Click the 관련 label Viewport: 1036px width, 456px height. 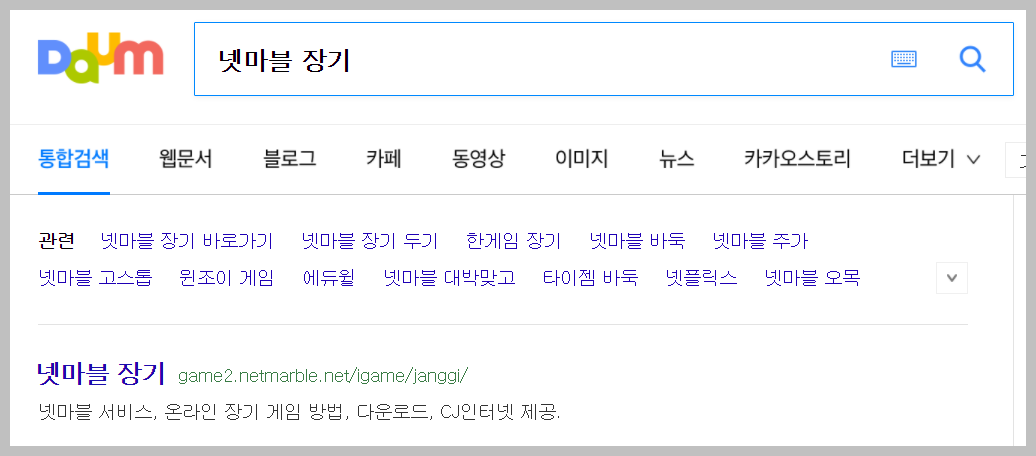(x=56, y=241)
